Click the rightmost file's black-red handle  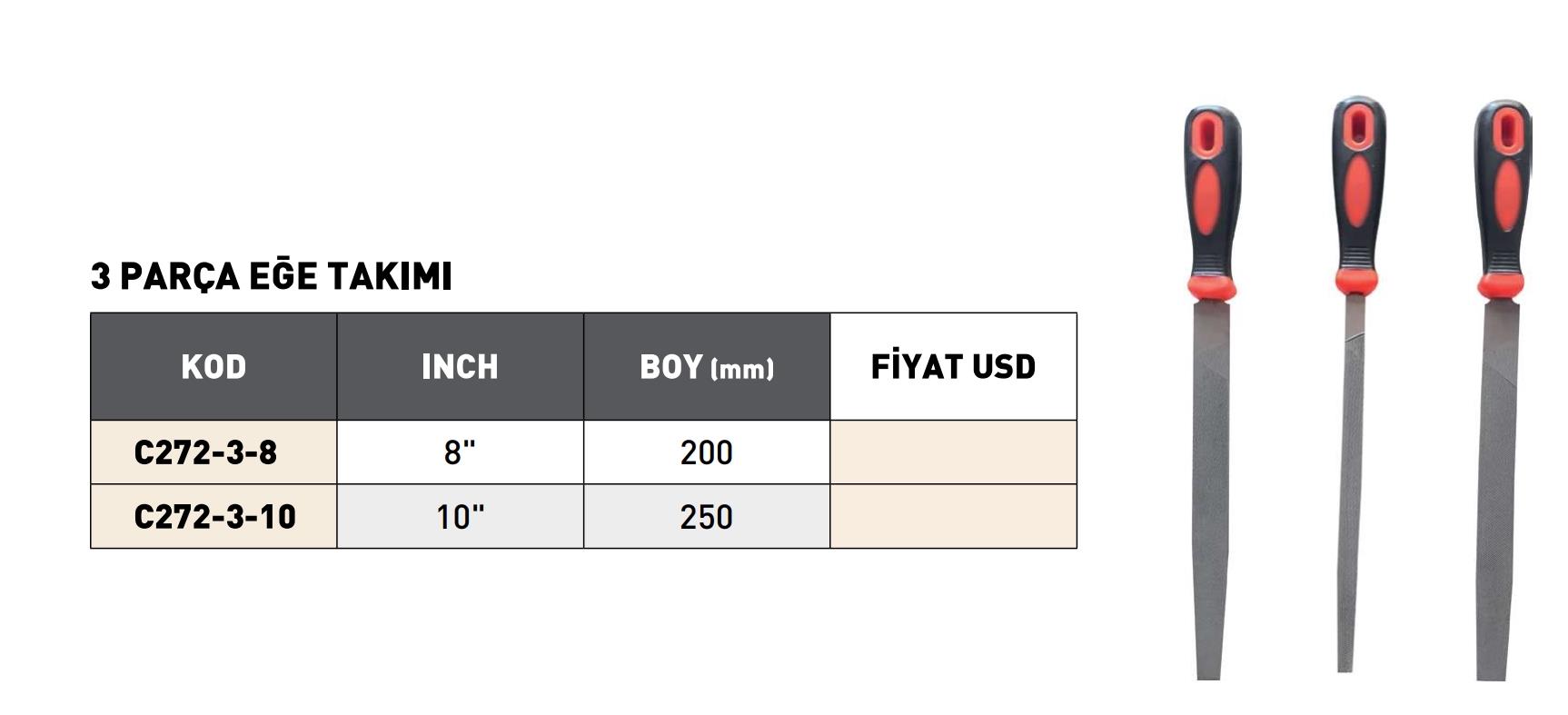coord(1503,200)
